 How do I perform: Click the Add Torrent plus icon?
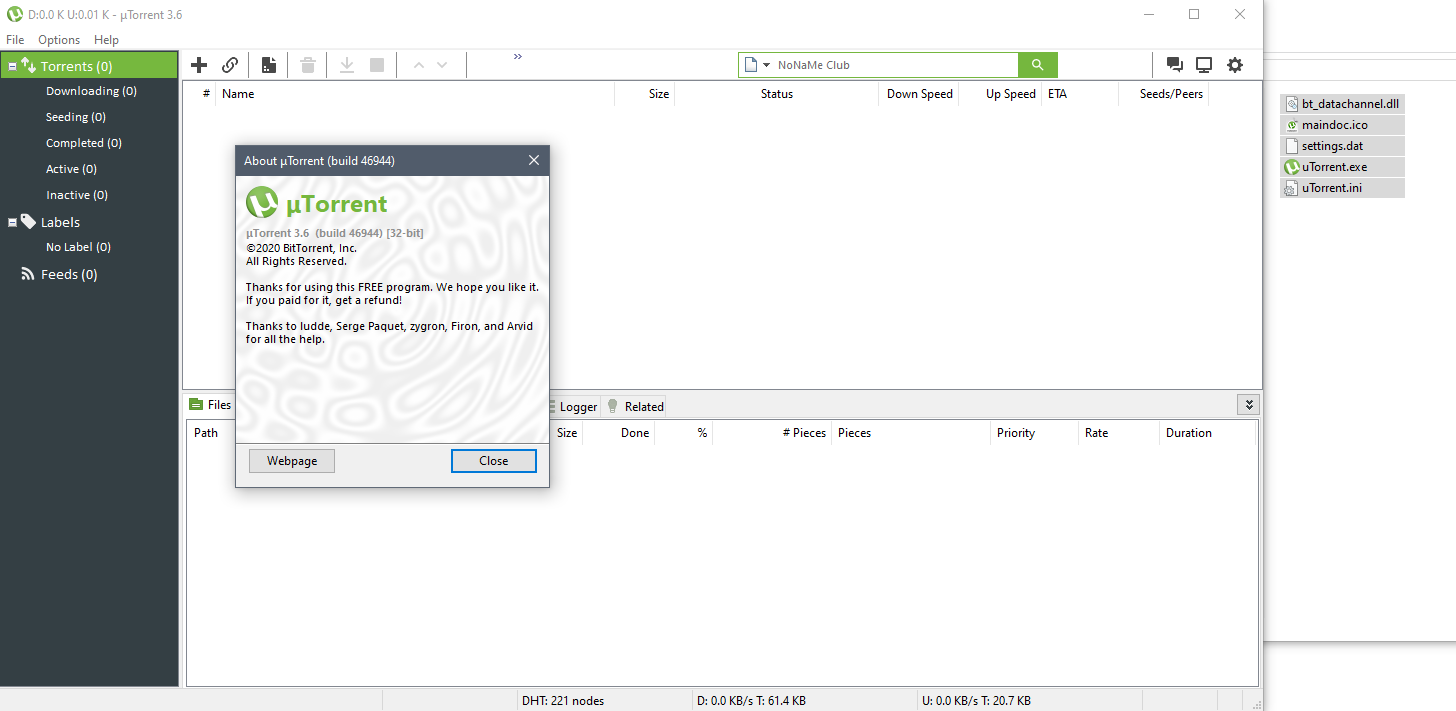pyautogui.click(x=199, y=65)
